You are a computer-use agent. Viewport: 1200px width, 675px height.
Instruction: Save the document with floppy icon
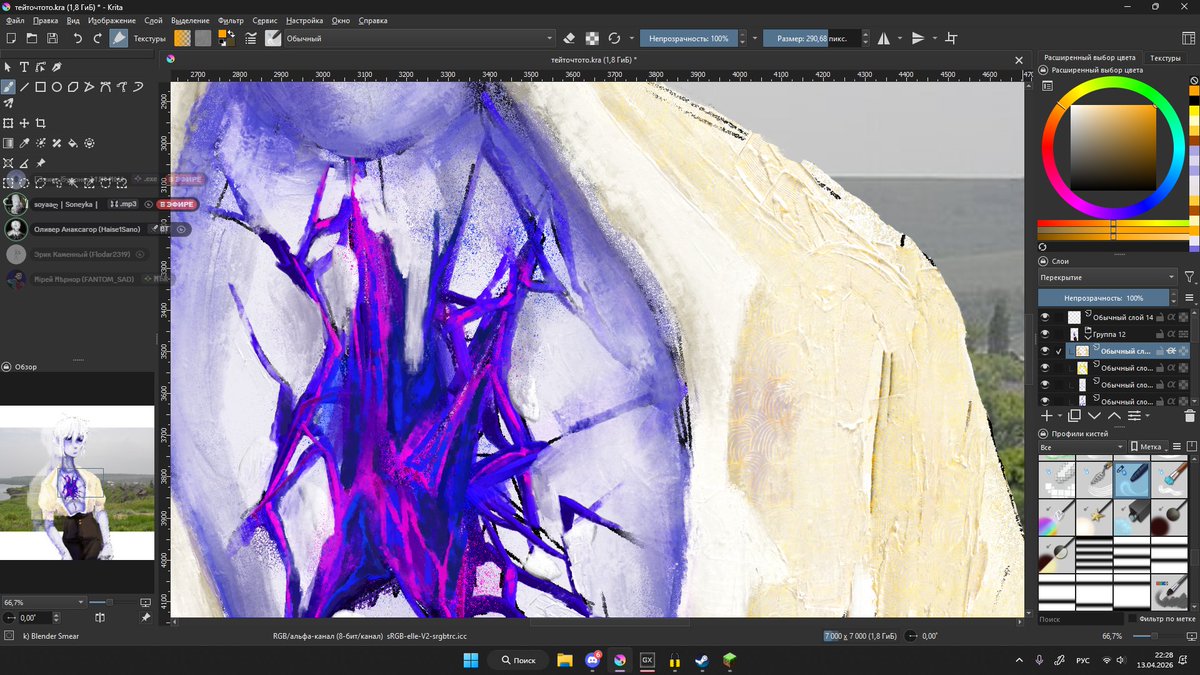[x=52, y=38]
